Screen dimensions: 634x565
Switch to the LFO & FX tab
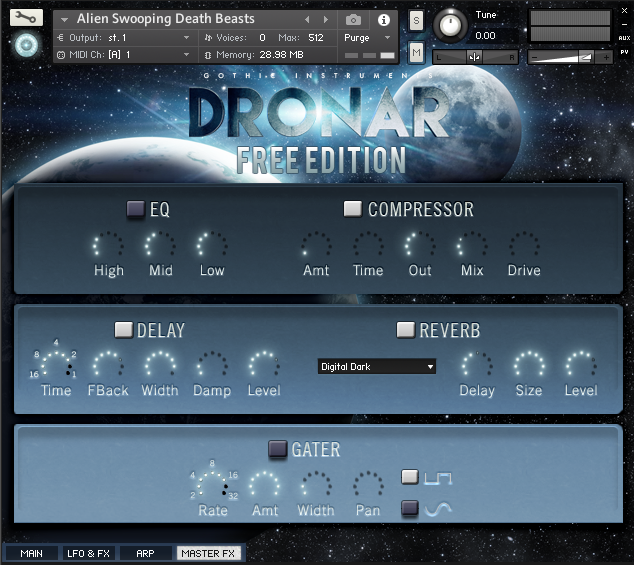[89, 553]
